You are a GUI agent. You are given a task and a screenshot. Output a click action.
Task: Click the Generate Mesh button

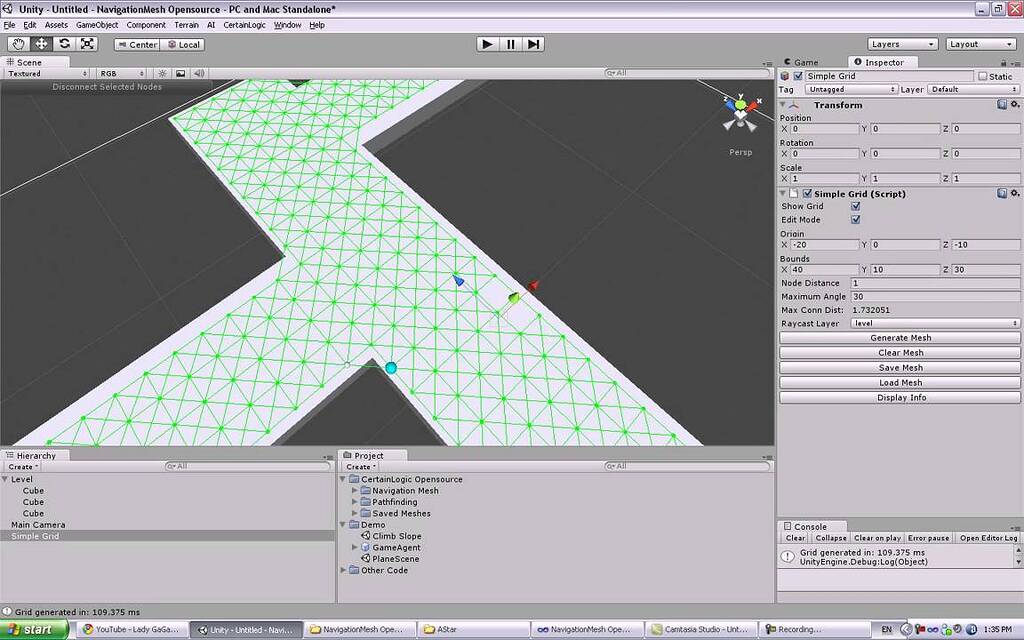tap(898, 337)
